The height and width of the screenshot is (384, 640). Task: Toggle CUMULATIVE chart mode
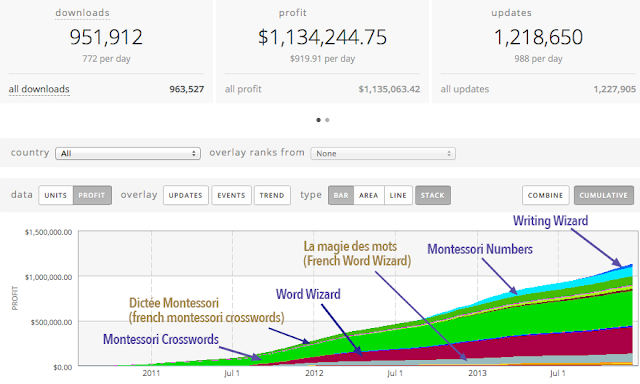604,195
